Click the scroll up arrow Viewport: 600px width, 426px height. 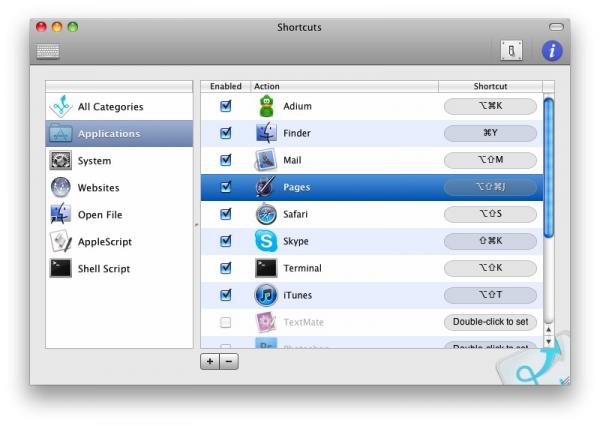pos(548,330)
